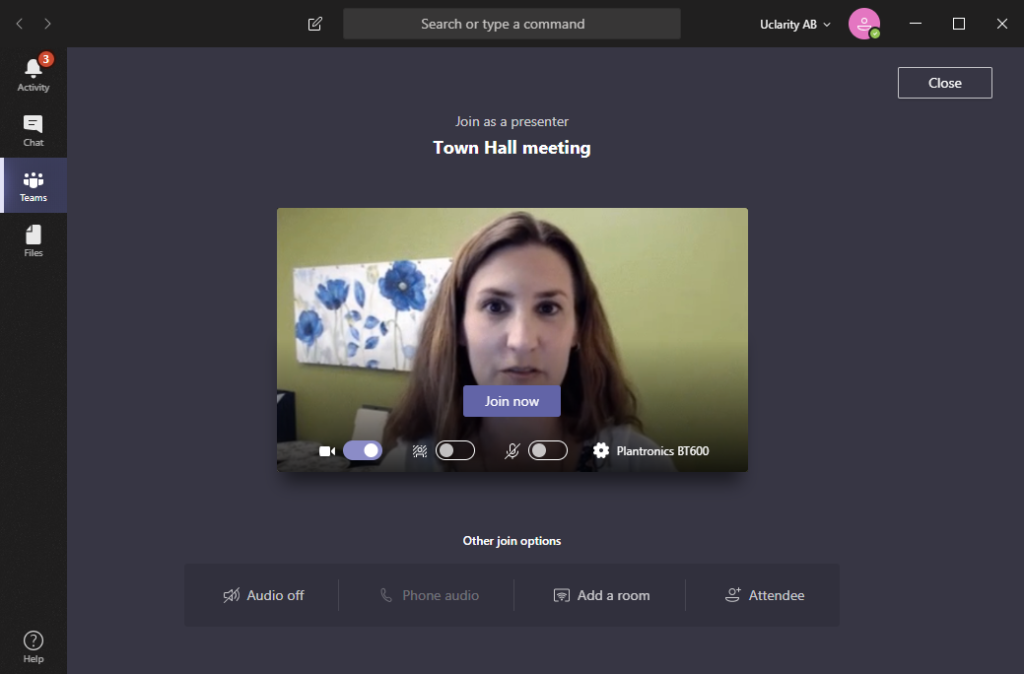
Task: Go to the Teams section
Action: [x=33, y=185]
